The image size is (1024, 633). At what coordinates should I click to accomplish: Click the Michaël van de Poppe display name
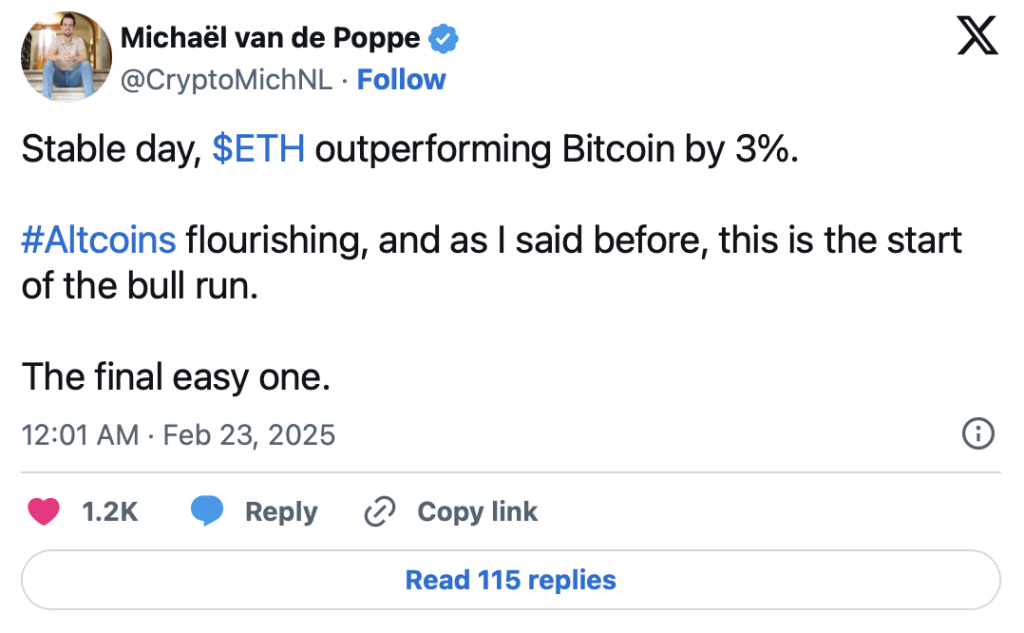(x=270, y=39)
